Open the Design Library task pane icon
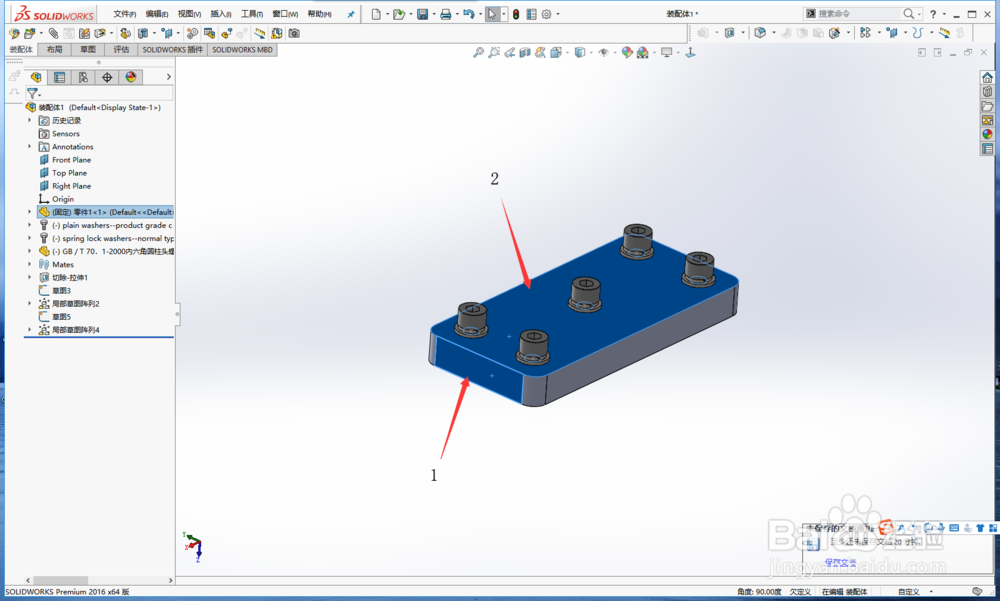Image resolution: width=1000 pixels, height=601 pixels. pos(987,91)
